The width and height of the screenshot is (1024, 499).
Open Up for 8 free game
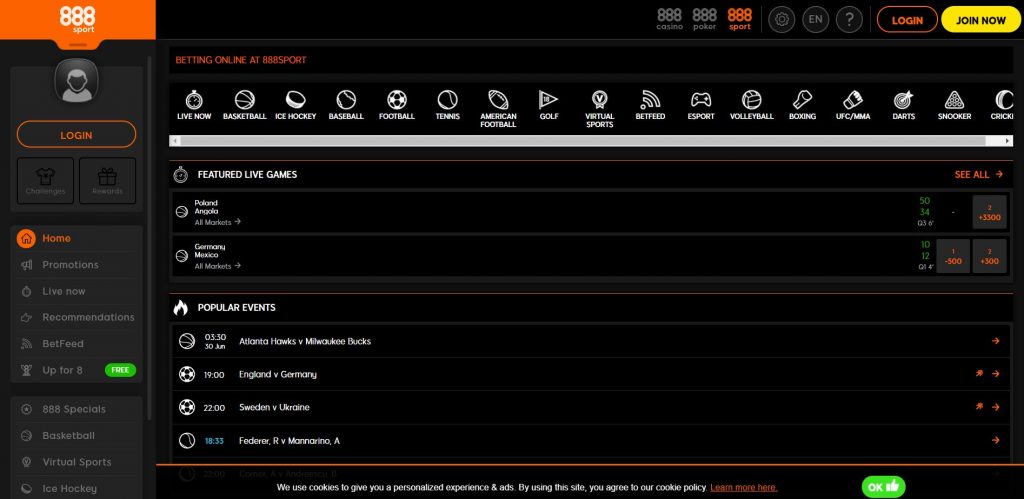pyautogui.click(x=76, y=370)
